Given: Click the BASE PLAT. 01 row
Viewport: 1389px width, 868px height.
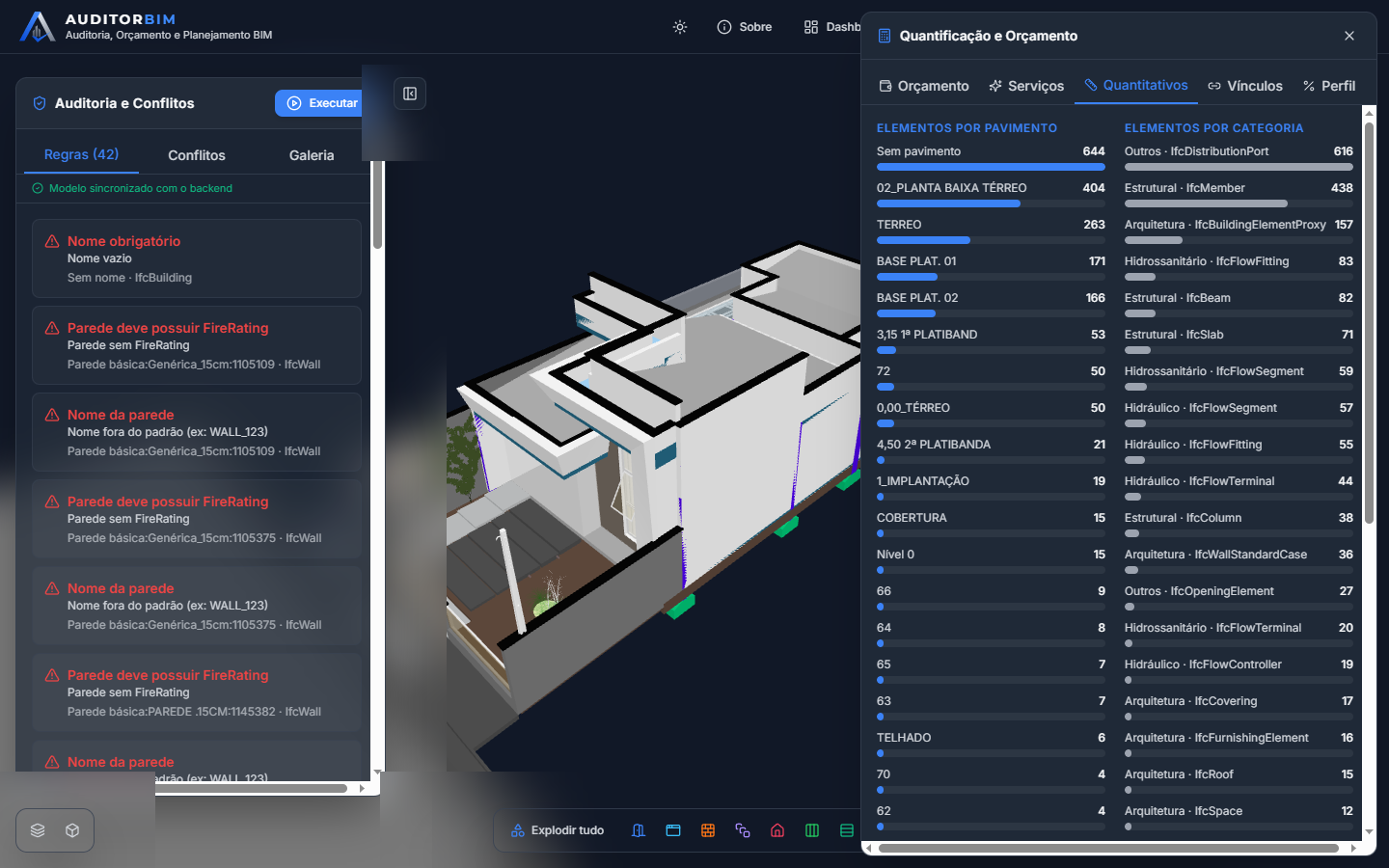Looking at the screenshot, I should [991, 267].
